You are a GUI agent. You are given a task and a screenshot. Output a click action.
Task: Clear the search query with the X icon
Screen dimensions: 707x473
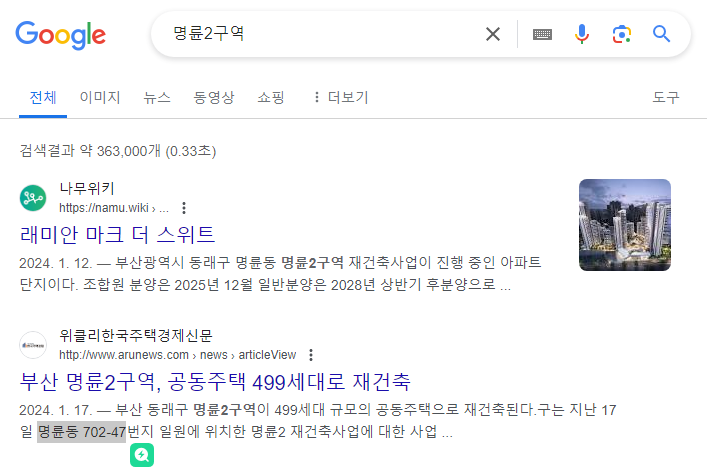coord(493,34)
